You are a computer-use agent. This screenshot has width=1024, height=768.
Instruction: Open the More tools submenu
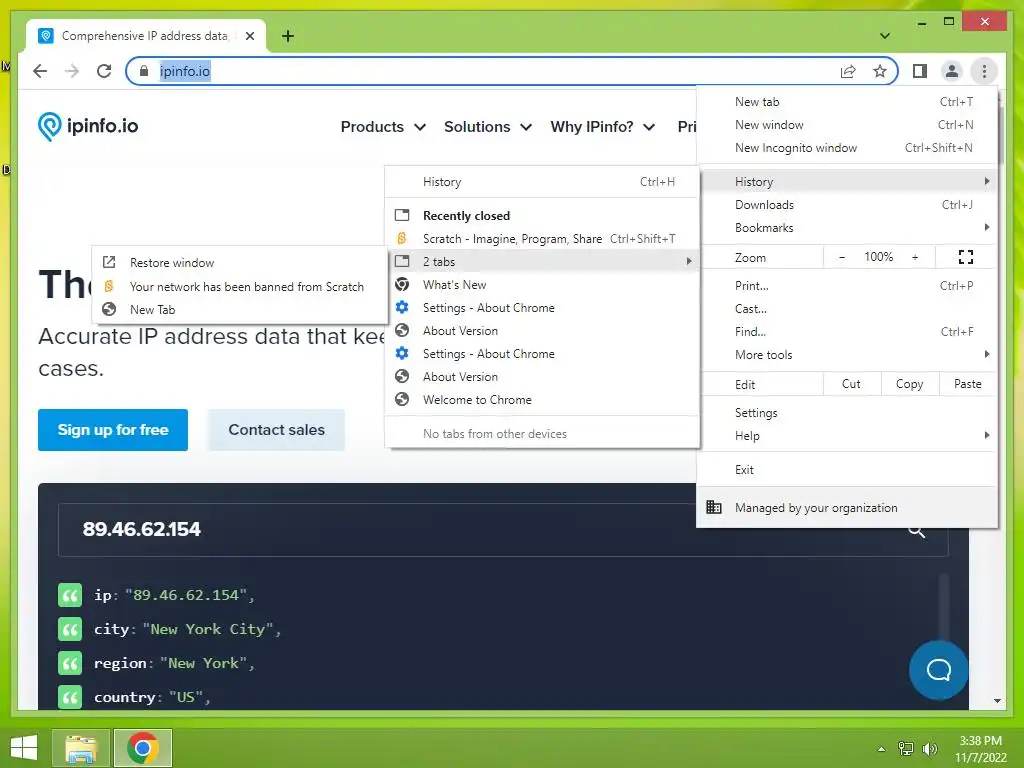pyautogui.click(x=847, y=355)
